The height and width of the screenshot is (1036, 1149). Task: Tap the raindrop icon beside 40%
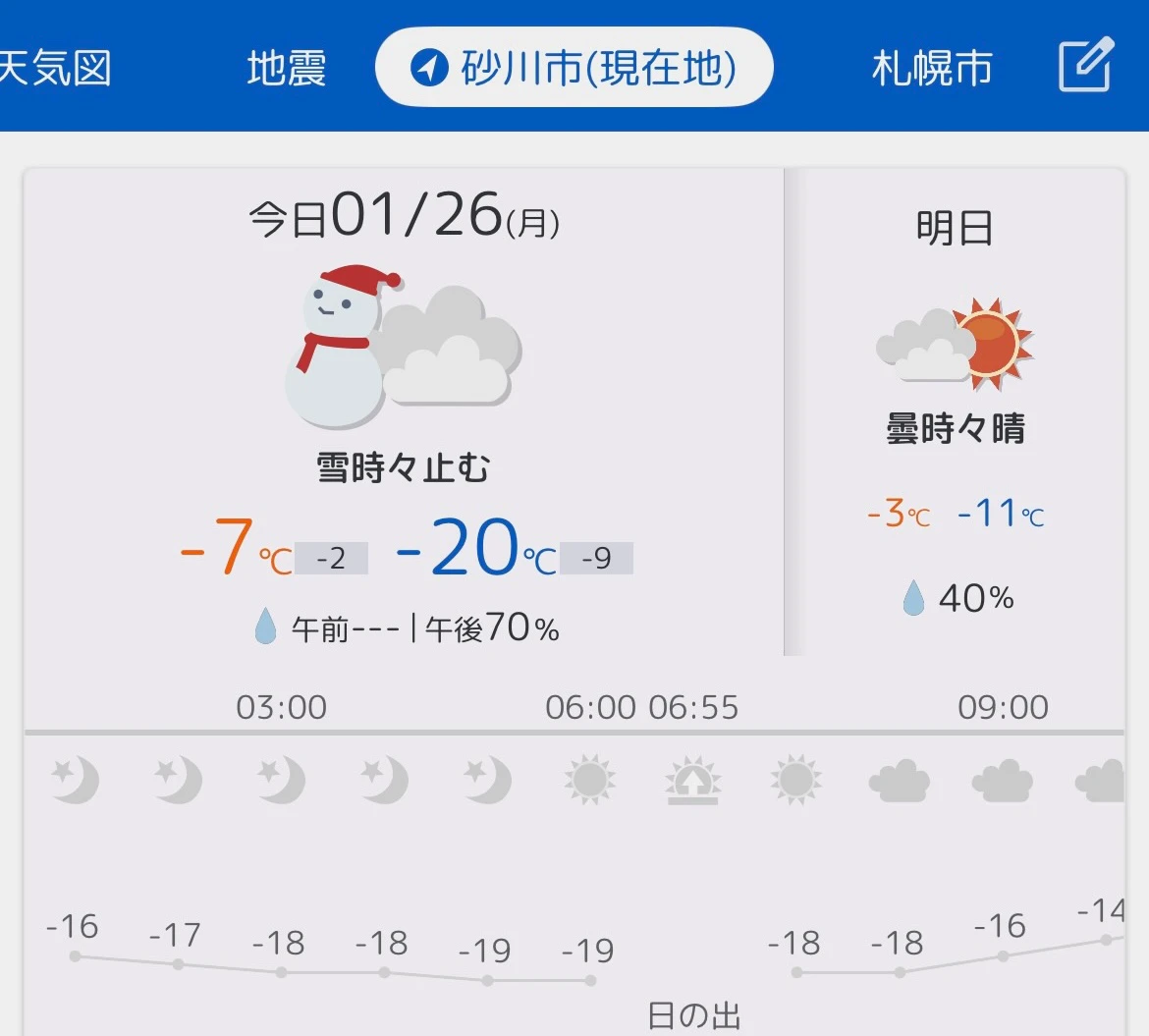click(x=913, y=597)
